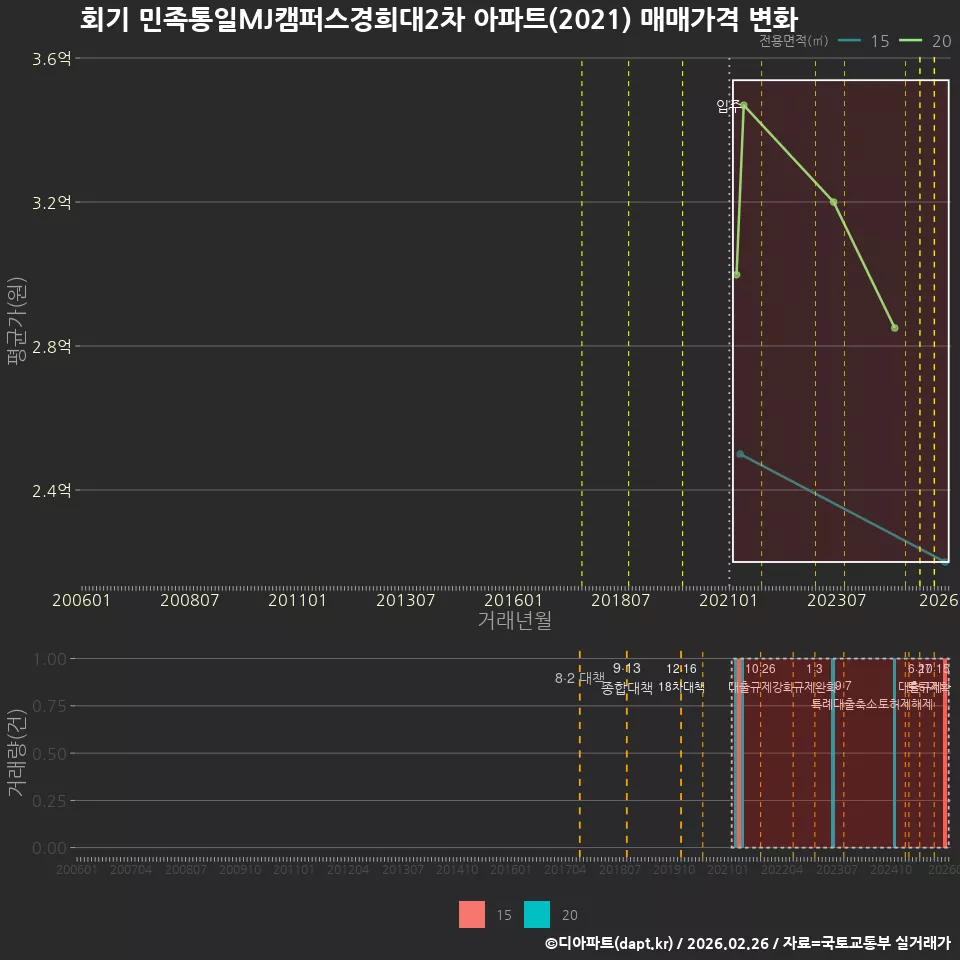
Task: Click the 202101 label on the price chart x-axis
Action: click(x=729, y=600)
